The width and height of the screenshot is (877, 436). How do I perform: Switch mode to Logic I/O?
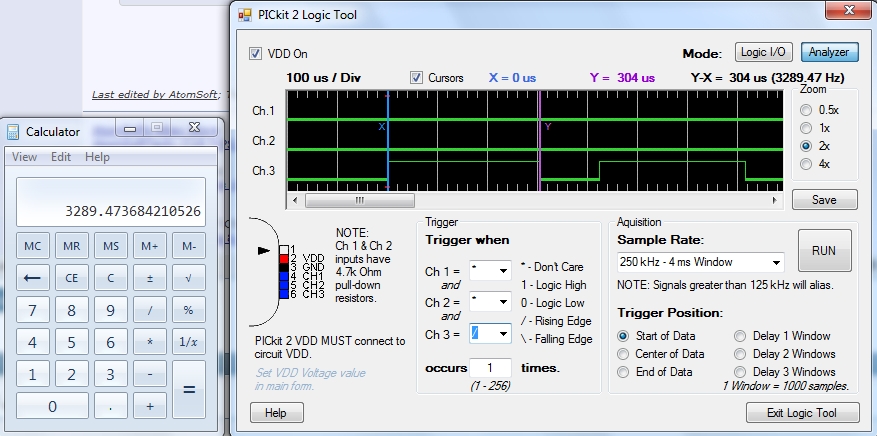[763, 52]
